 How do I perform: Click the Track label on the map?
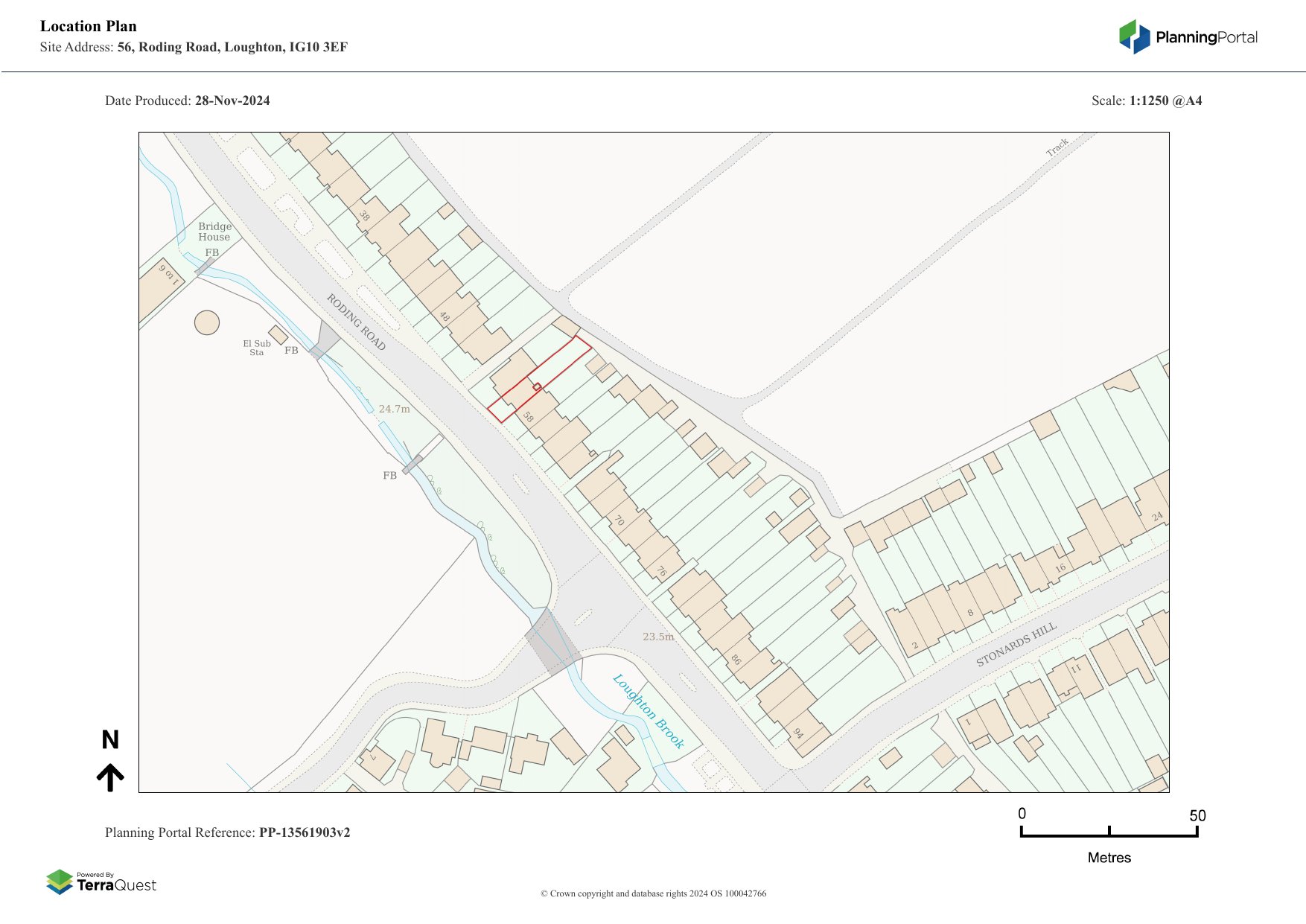[x=1057, y=147]
